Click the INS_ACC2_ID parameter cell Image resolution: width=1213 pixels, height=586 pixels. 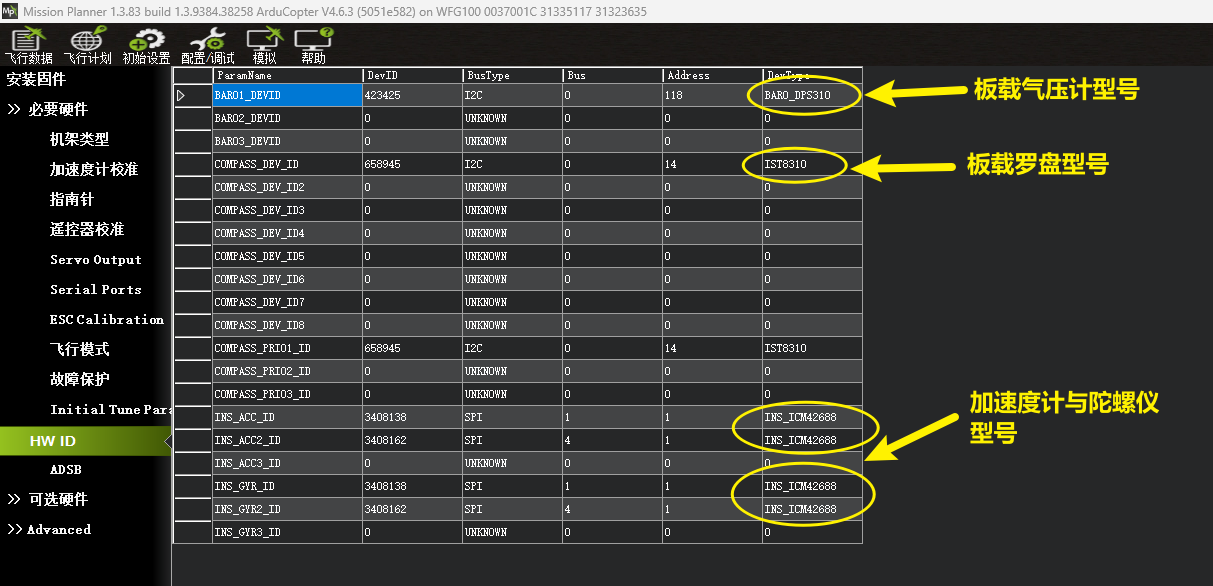coord(287,440)
